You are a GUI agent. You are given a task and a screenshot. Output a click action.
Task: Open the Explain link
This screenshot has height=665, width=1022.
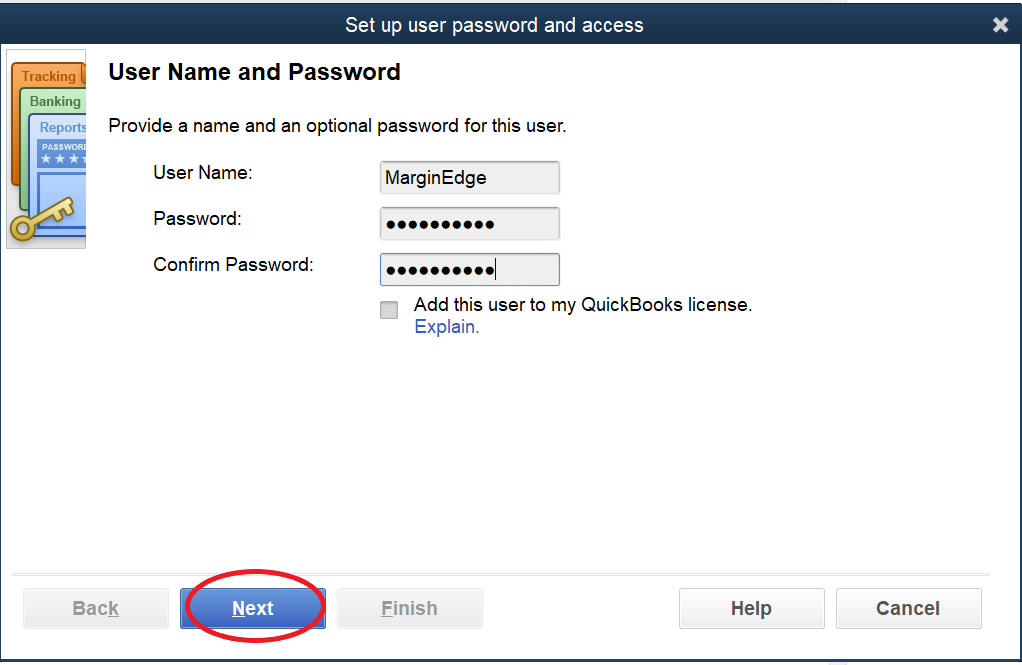pos(446,327)
